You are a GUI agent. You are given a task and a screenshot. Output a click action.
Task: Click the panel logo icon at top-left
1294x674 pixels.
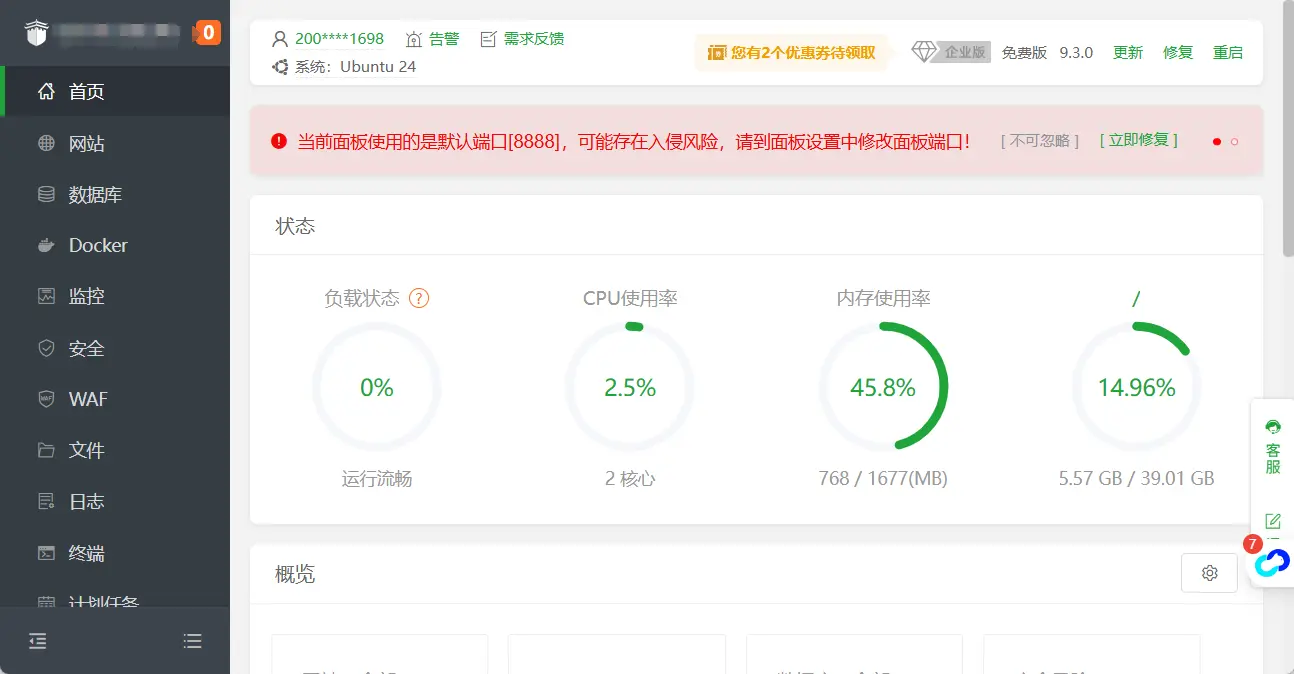point(36,33)
